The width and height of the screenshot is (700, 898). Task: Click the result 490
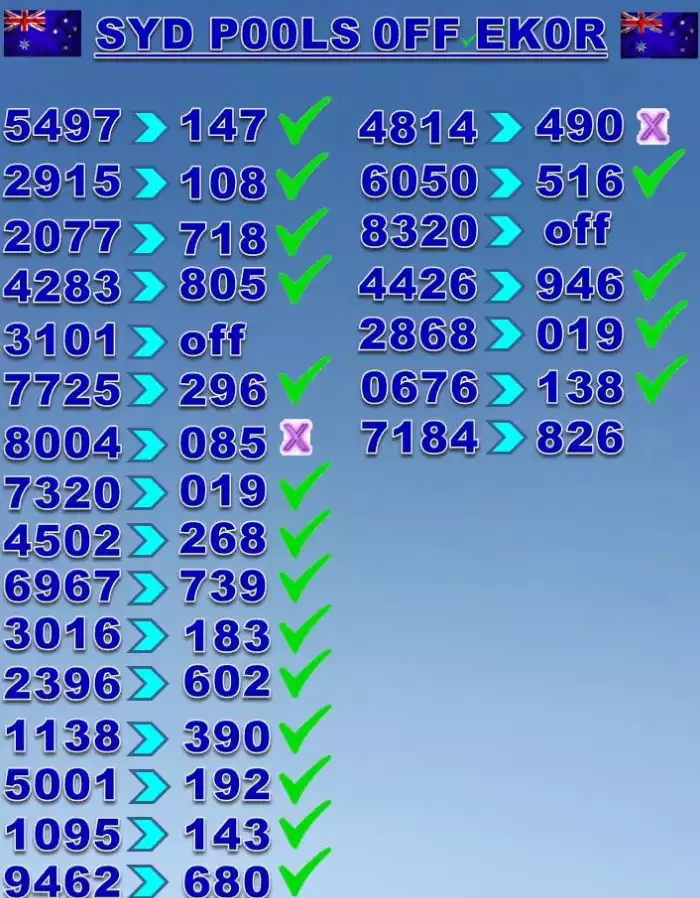580,125
